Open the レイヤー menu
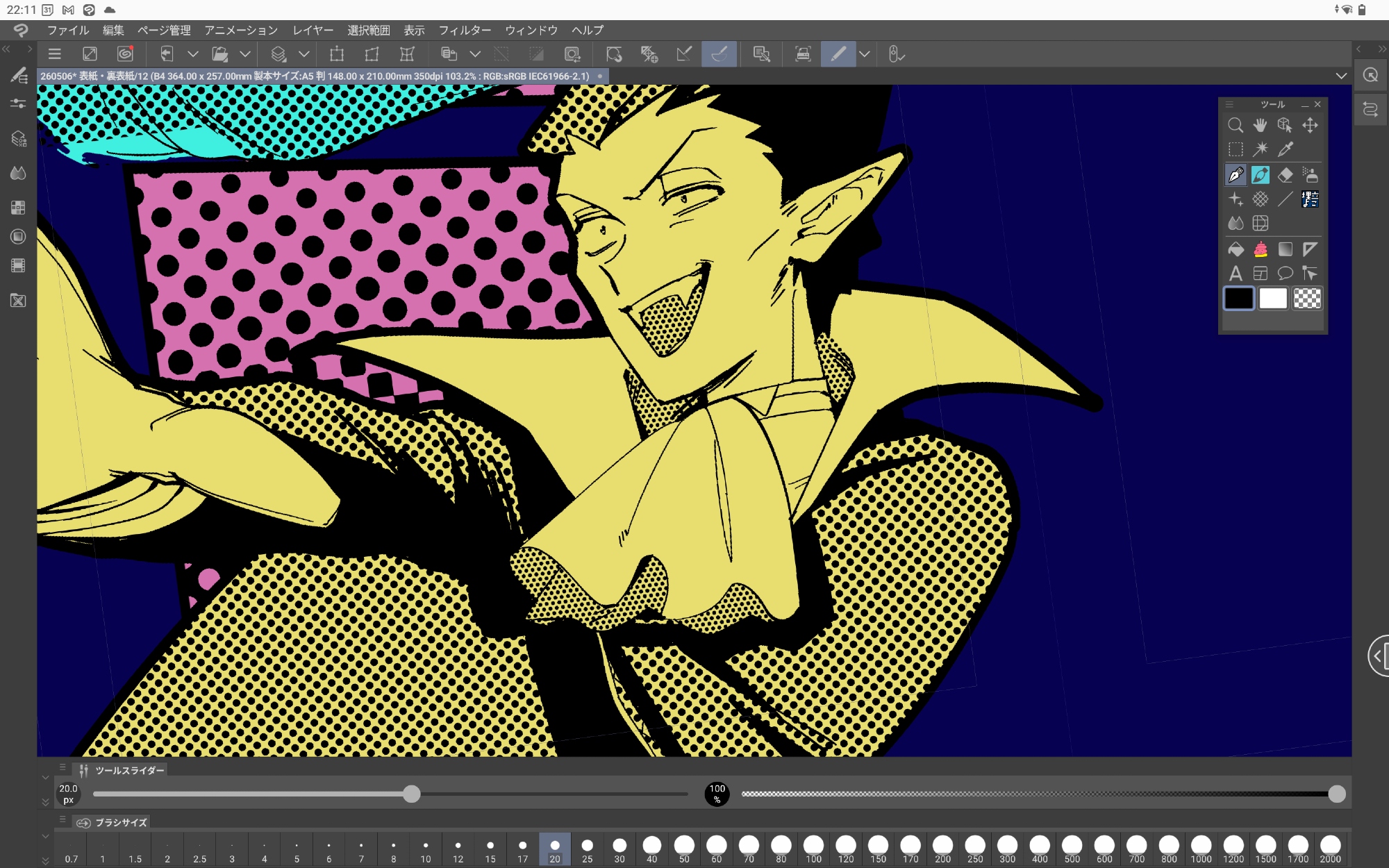 tap(313, 31)
